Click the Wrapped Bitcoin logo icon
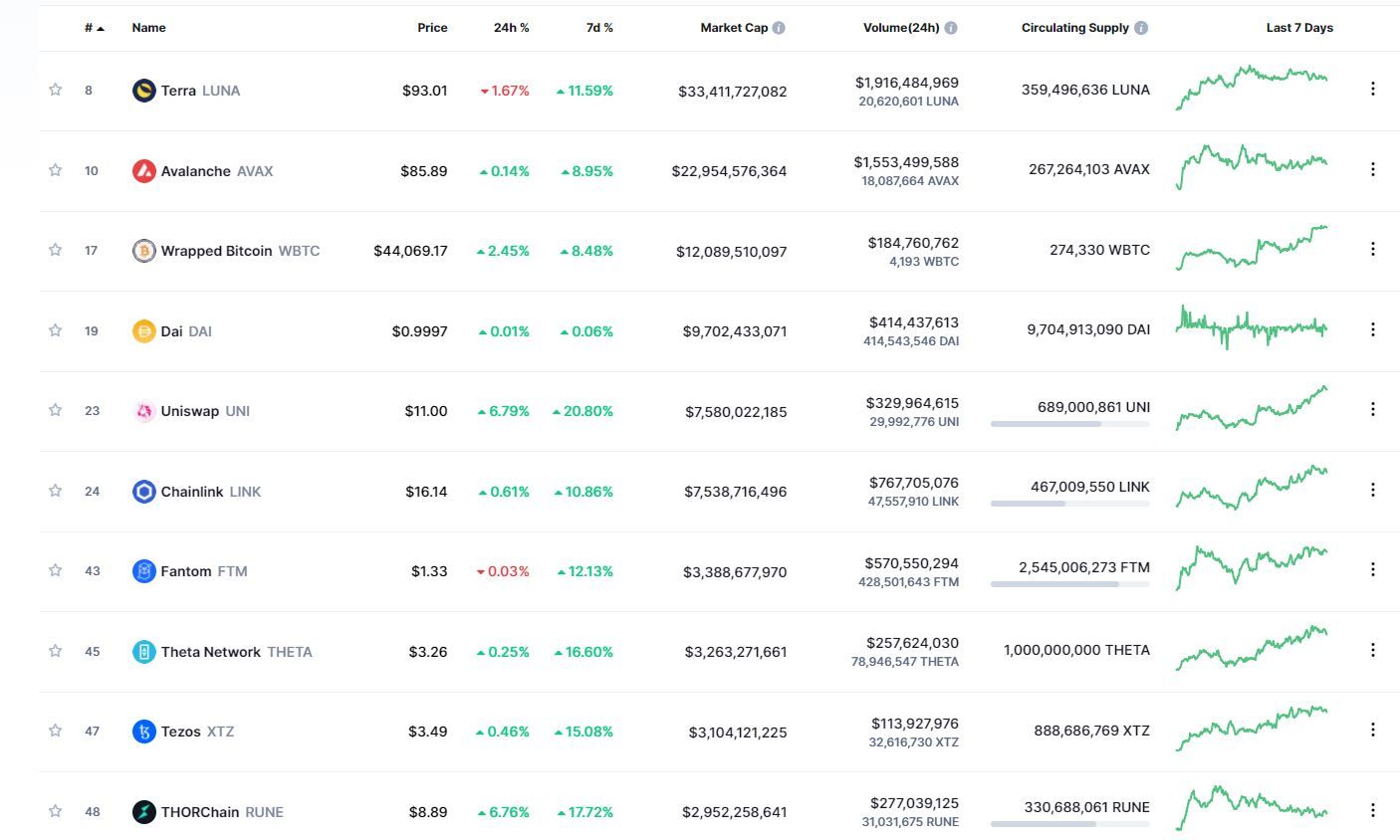This screenshot has height=840, width=1400. (x=143, y=251)
